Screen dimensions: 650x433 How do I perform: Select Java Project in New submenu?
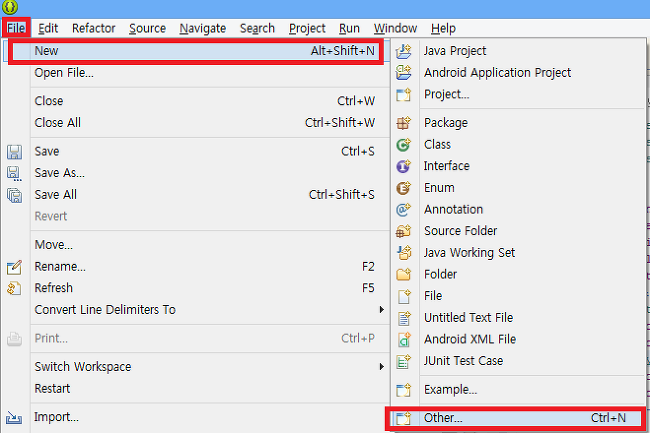tap(518, 51)
